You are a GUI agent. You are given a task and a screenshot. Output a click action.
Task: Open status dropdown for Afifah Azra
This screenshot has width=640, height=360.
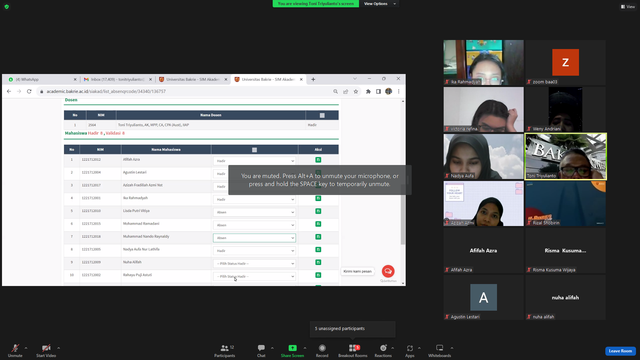tap(254, 161)
